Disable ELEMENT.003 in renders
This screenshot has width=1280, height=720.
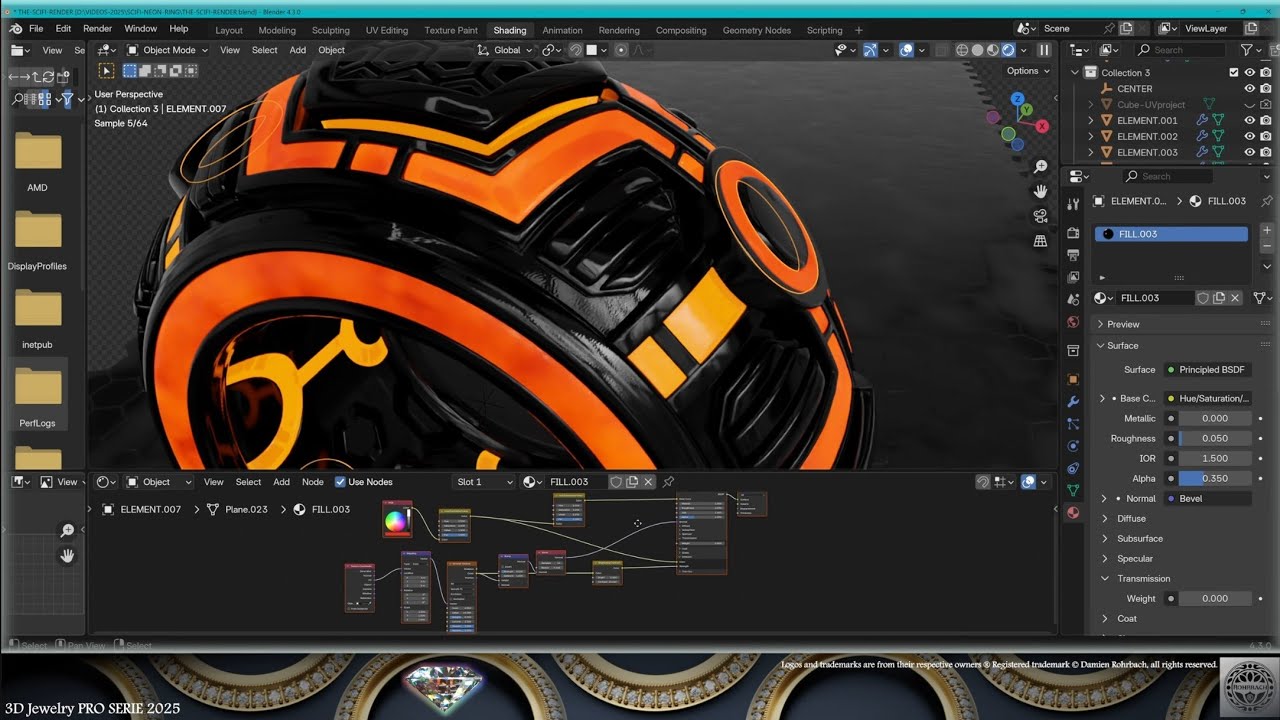click(x=1266, y=152)
